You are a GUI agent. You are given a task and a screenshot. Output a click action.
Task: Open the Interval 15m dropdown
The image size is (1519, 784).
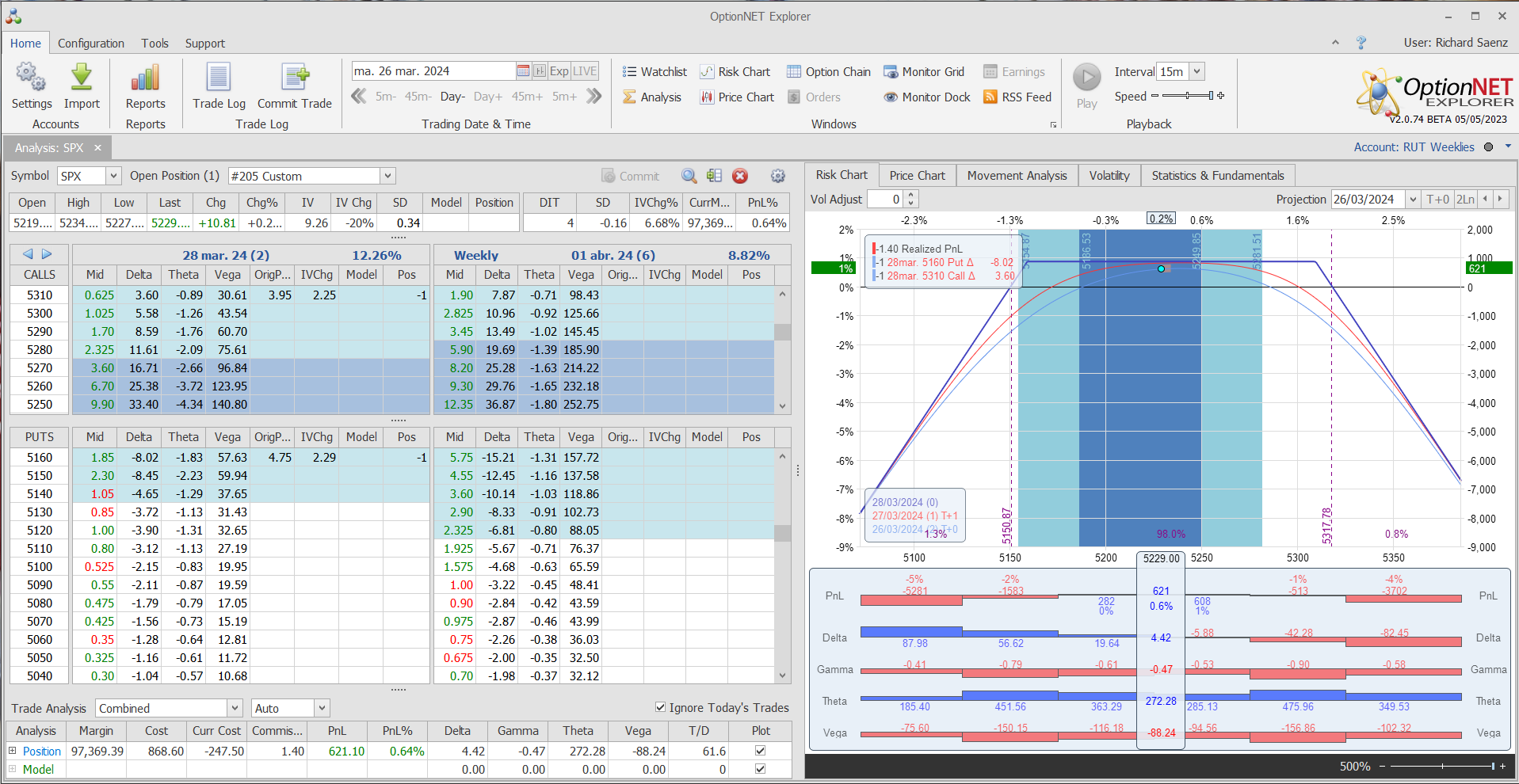click(1196, 72)
